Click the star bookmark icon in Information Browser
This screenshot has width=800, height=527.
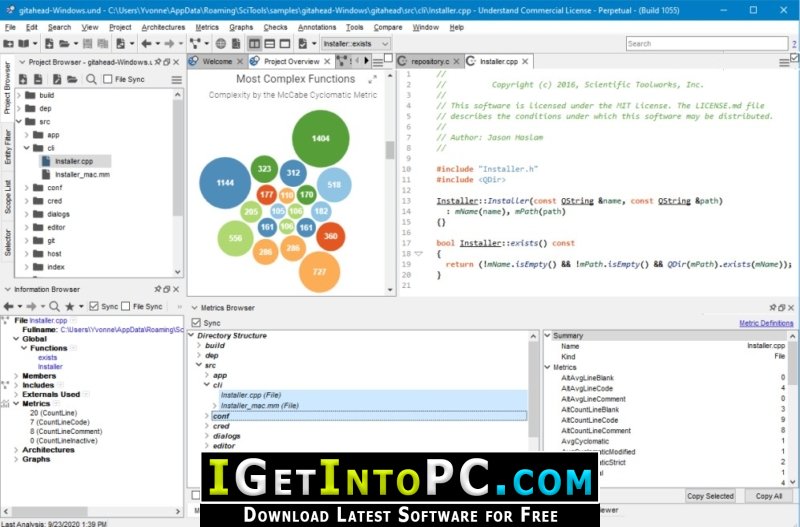70,306
